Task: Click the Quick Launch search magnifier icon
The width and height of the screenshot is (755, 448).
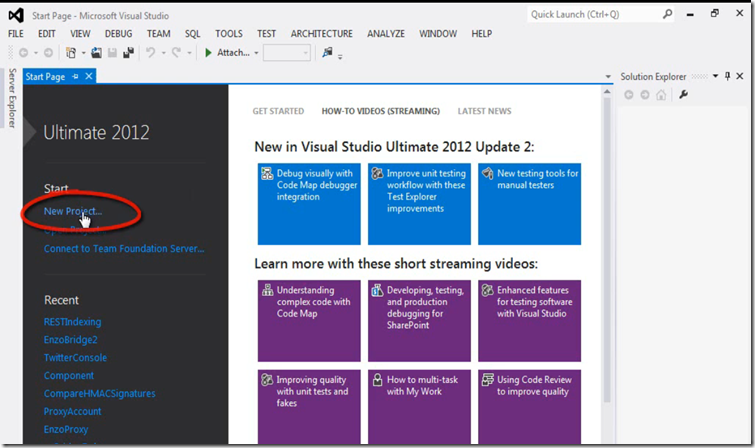Action: [667, 14]
